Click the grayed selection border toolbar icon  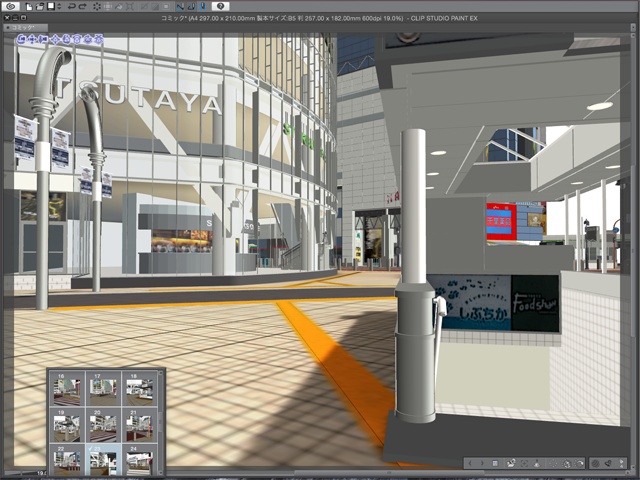[x=166, y=6]
